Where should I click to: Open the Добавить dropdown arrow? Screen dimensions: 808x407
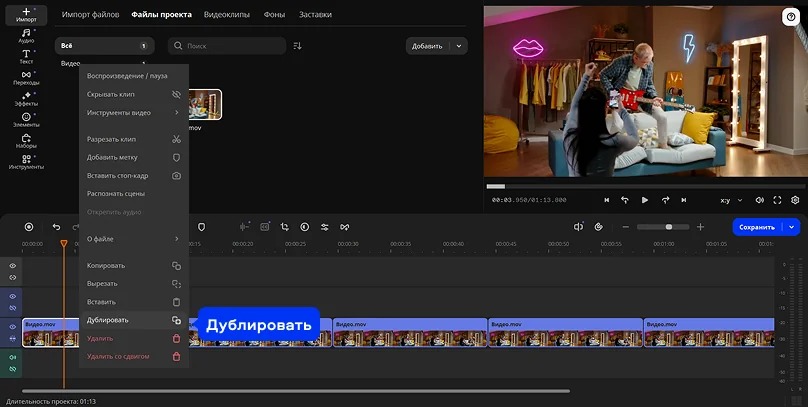459,46
